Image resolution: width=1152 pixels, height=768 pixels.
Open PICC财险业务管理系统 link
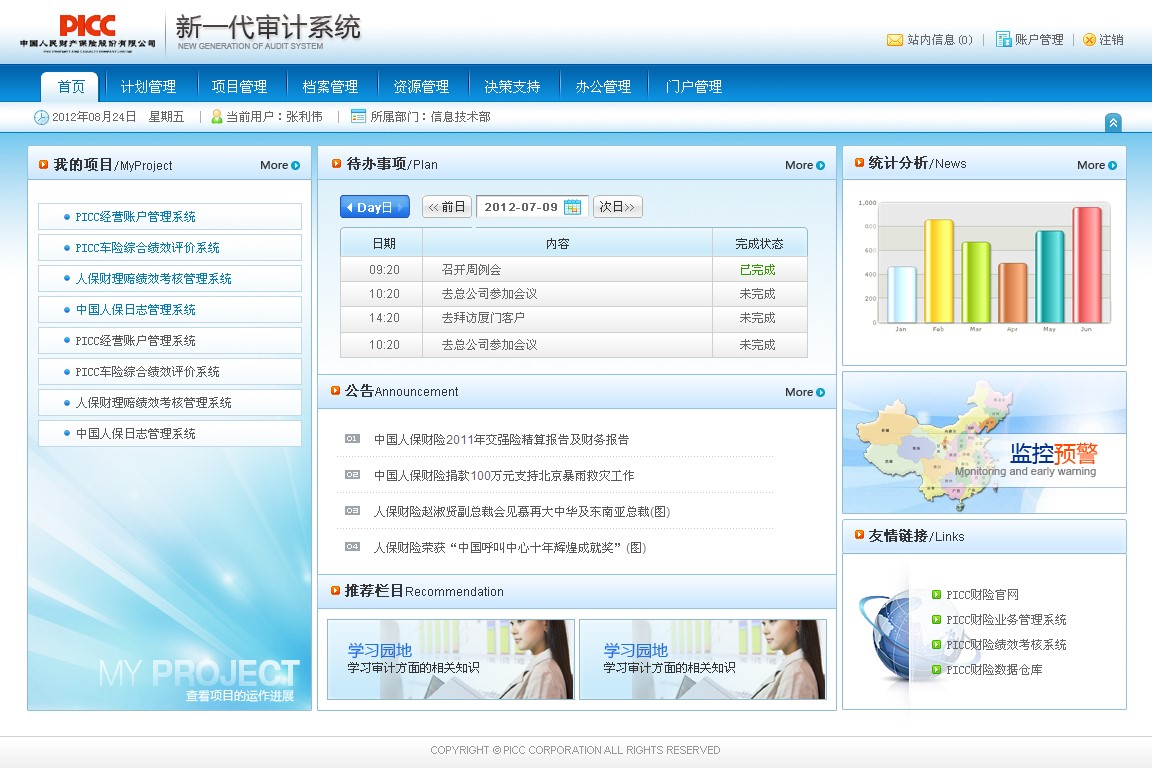(1006, 620)
